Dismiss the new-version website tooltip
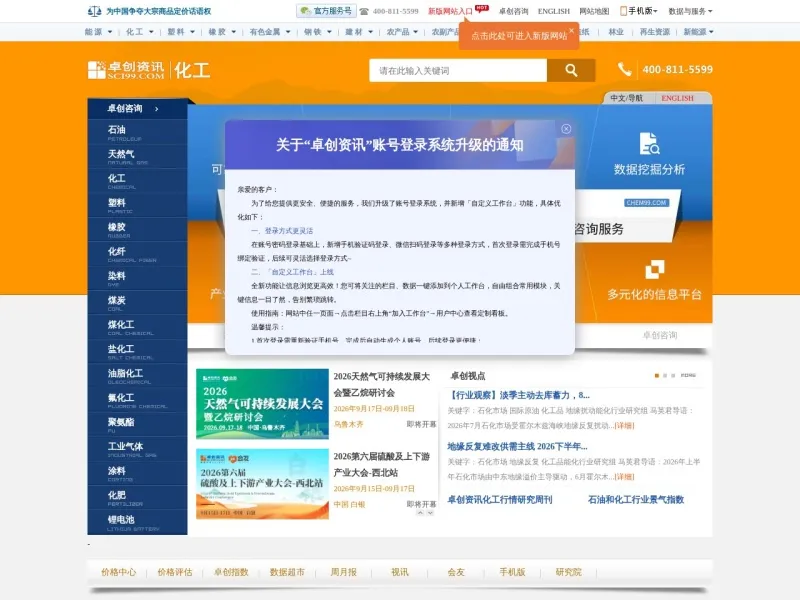The image size is (800, 600). coord(571,31)
